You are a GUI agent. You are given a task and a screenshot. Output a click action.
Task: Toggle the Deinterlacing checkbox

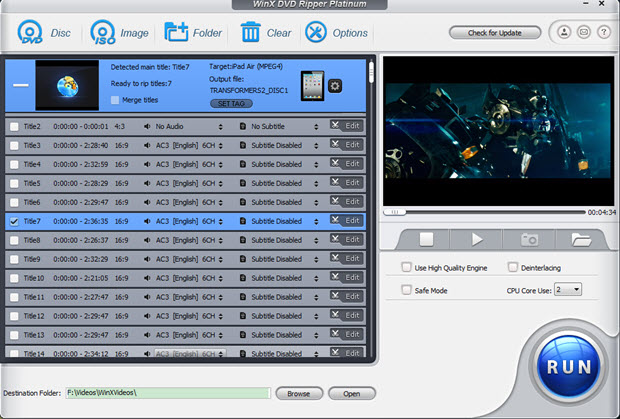tap(512, 267)
